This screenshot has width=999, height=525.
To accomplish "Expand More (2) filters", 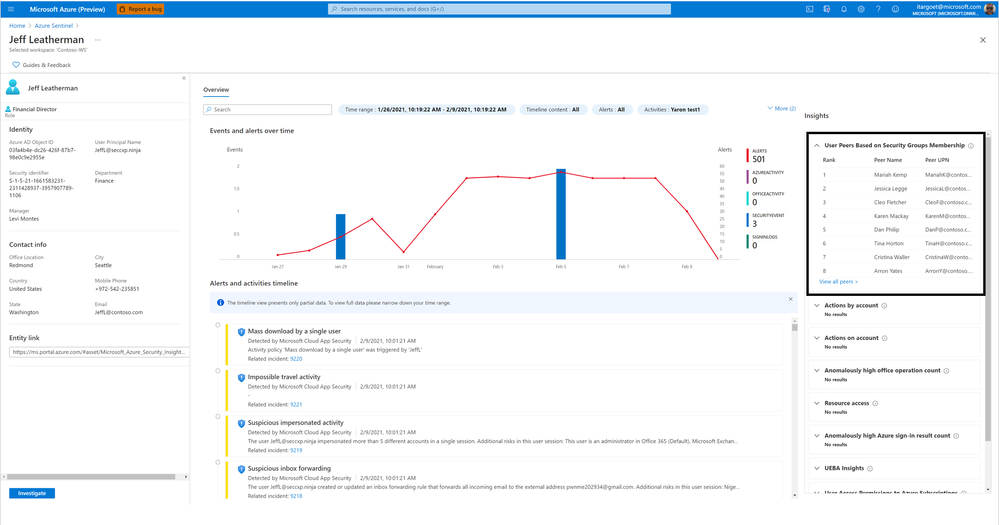I will (782, 108).
